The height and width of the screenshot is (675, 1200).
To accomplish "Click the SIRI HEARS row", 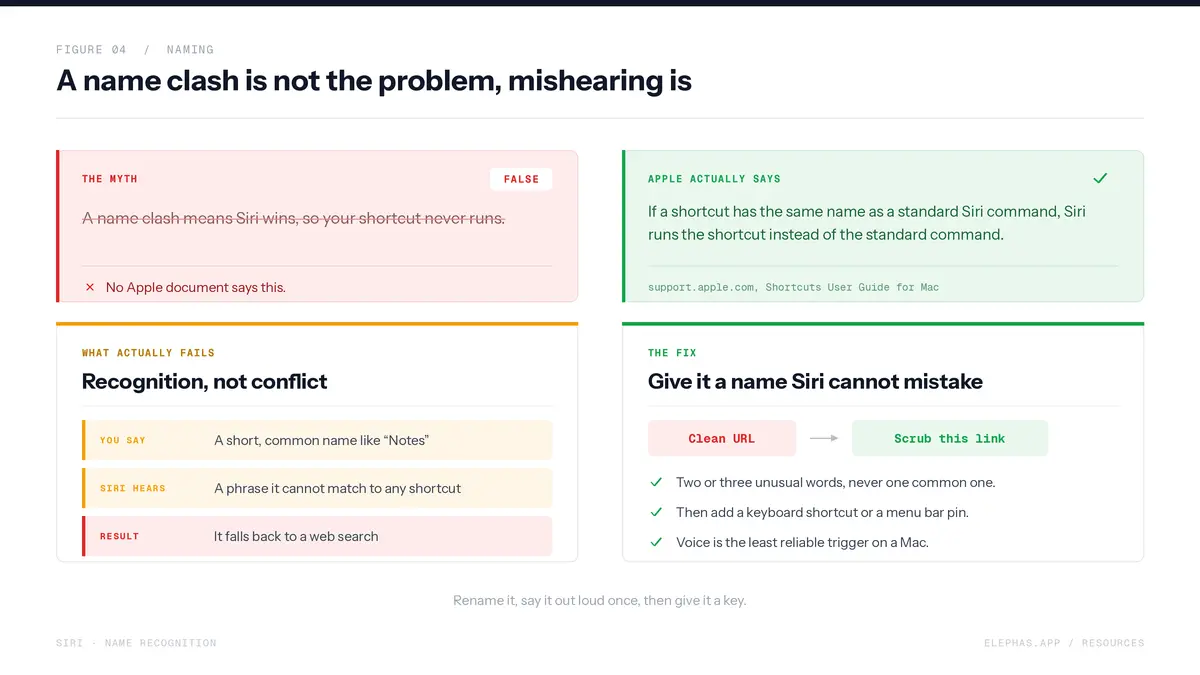I will (x=317, y=488).
